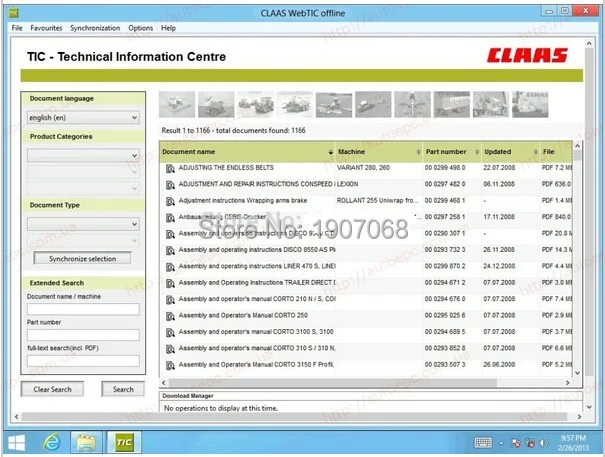
Task: Click the TIC app icon in taskbar
Action: [124, 442]
